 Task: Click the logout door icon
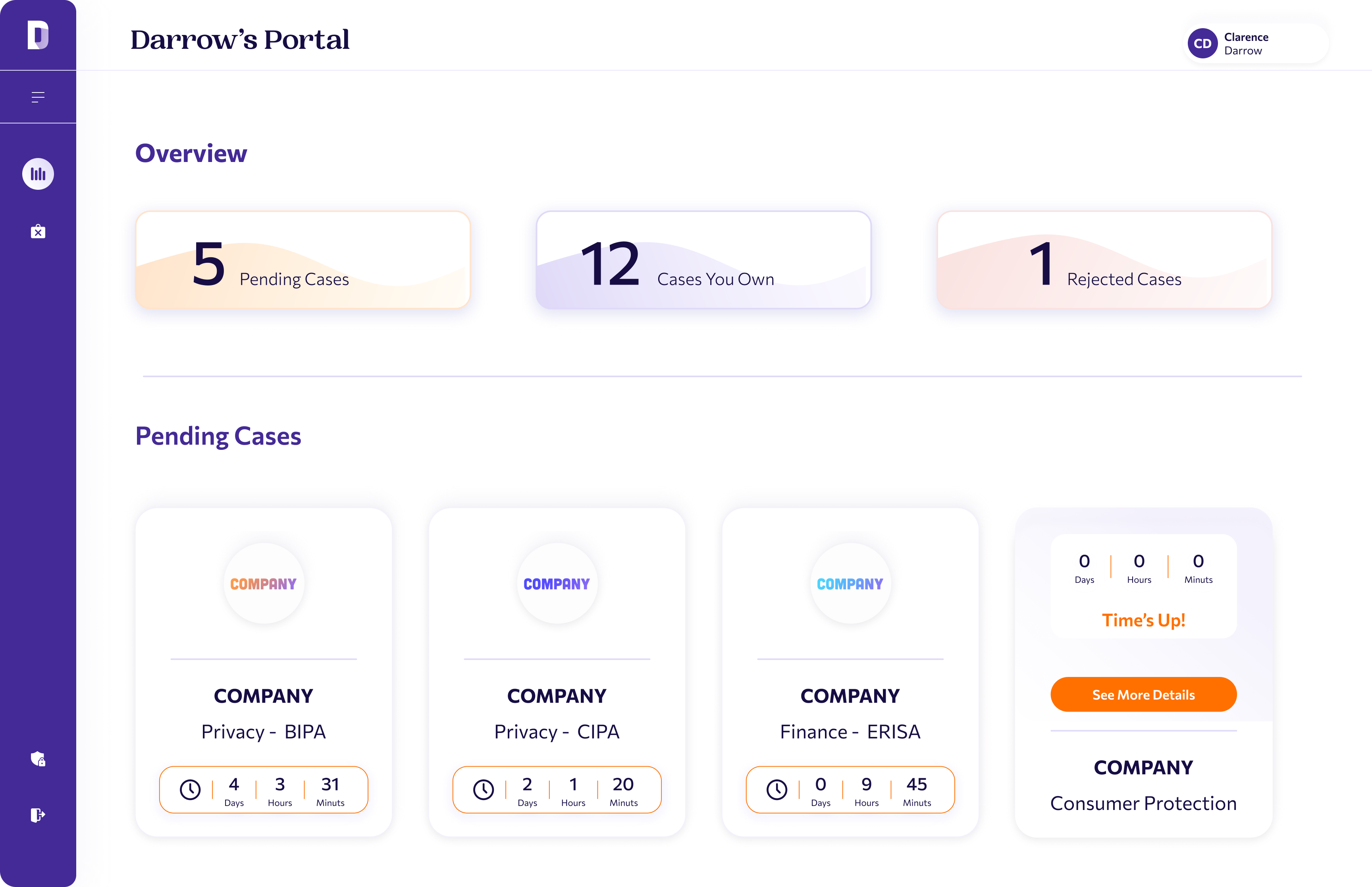pyautogui.click(x=38, y=815)
